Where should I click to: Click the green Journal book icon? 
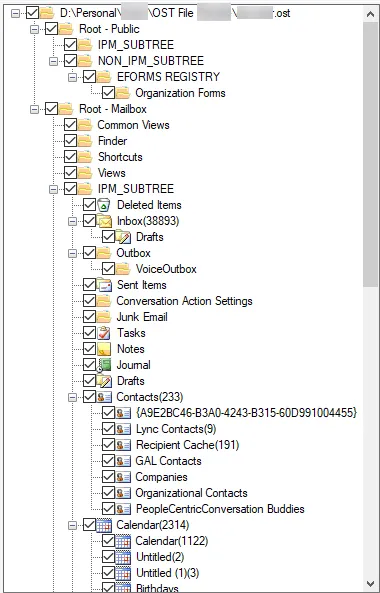coord(104,365)
